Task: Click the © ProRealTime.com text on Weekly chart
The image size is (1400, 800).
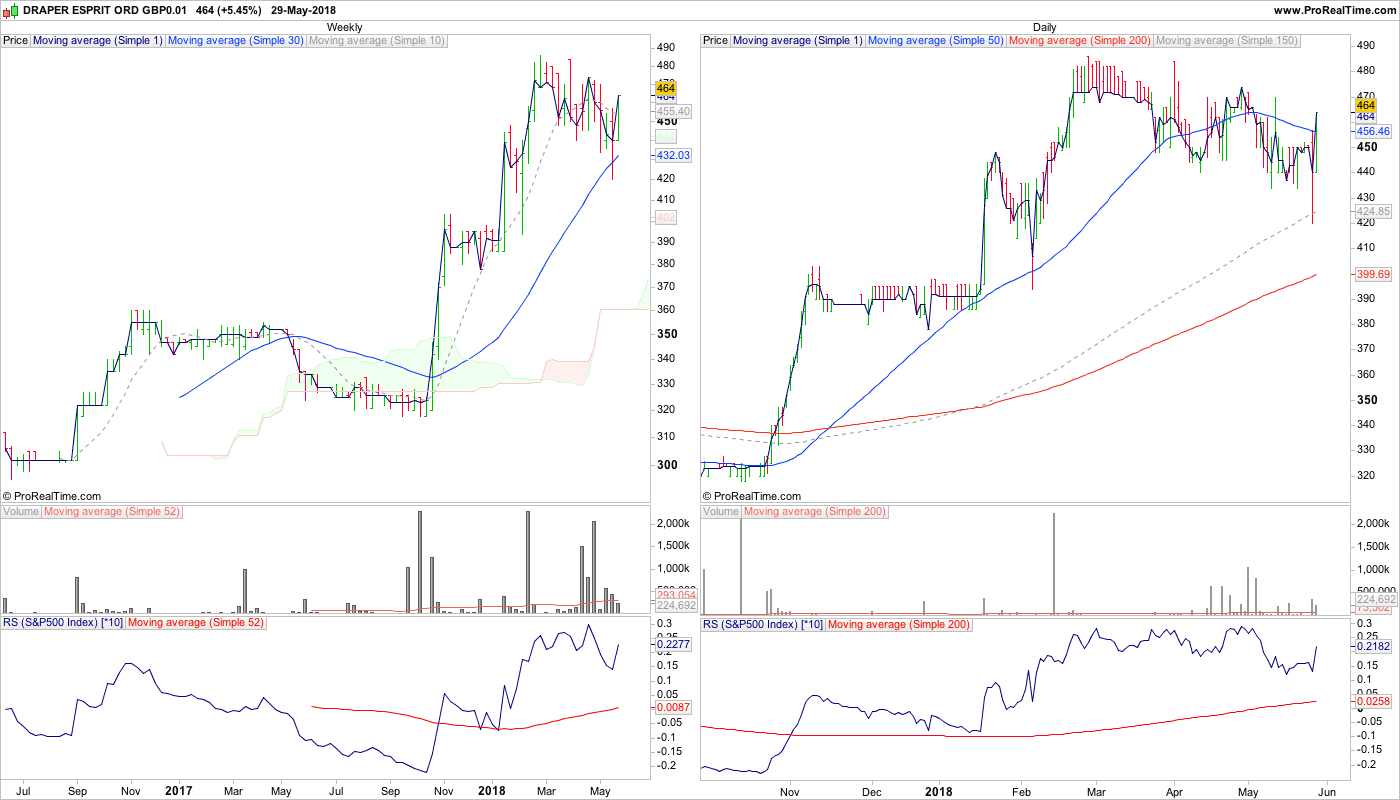Action: point(52,496)
